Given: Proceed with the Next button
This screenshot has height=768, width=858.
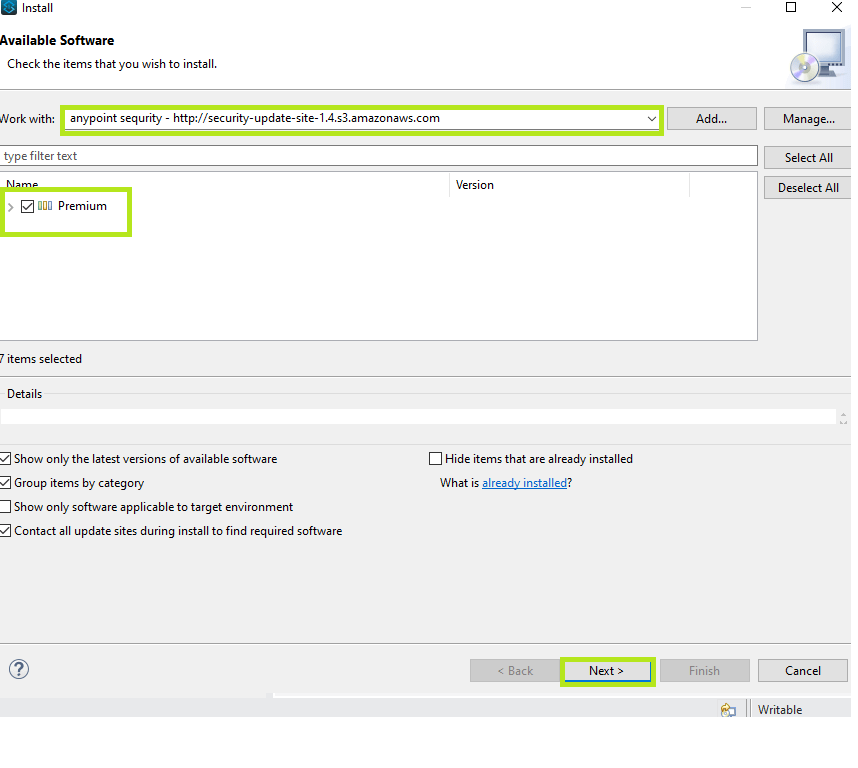Looking at the screenshot, I should tap(607, 670).
